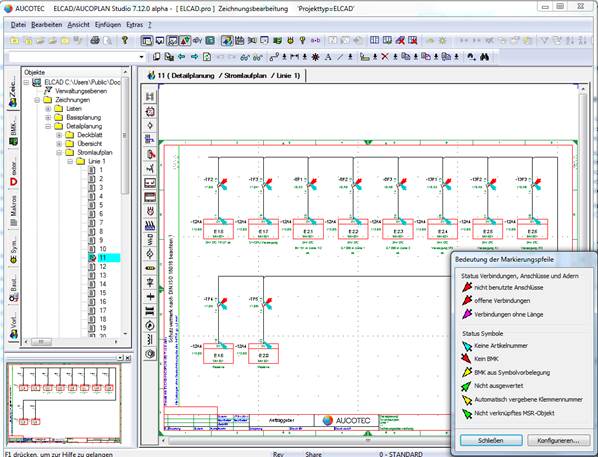Open the Extras menu
The height and width of the screenshot is (457, 598).
tap(135, 24)
